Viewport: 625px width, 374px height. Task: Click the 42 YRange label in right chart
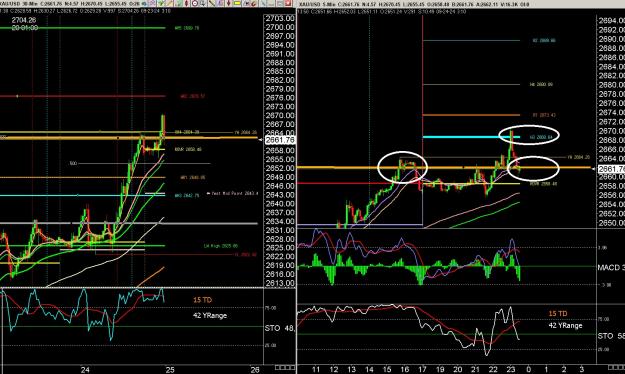tap(565, 325)
